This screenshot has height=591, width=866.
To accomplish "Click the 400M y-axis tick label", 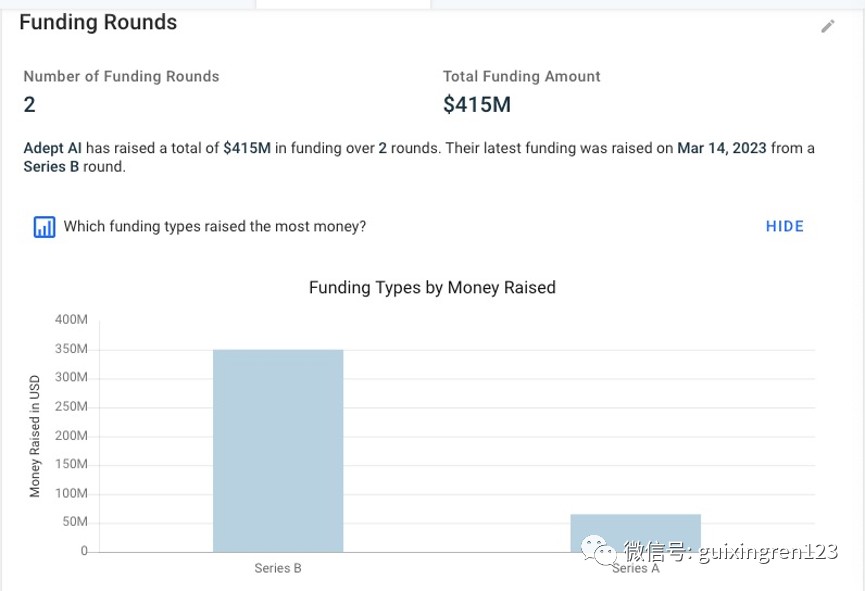I will pyautogui.click(x=72, y=319).
